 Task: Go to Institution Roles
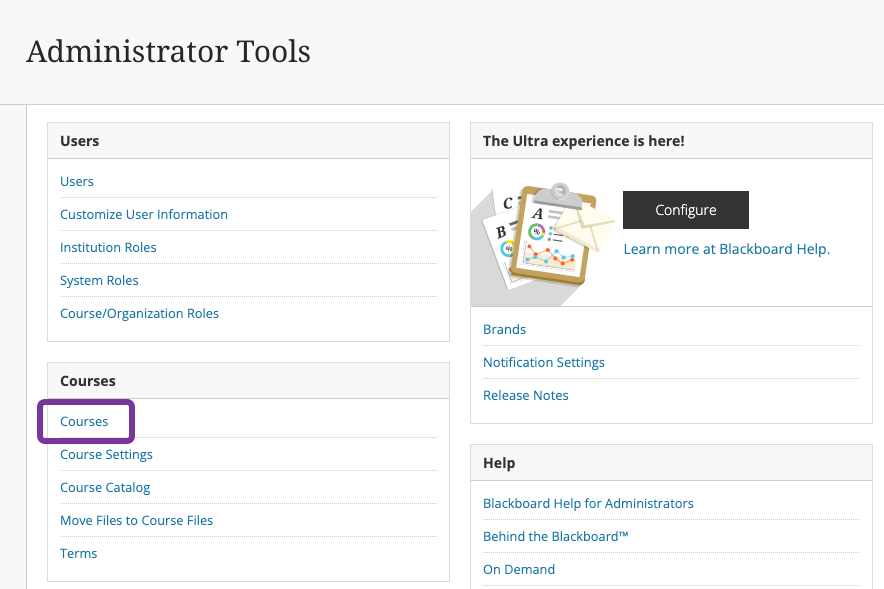coord(108,247)
